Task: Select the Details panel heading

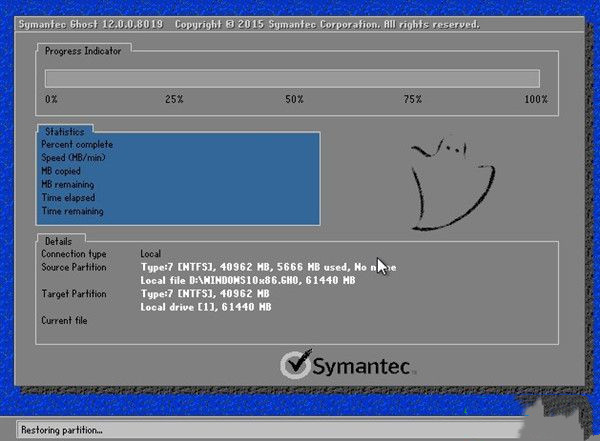Action: (x=58, y=241)
